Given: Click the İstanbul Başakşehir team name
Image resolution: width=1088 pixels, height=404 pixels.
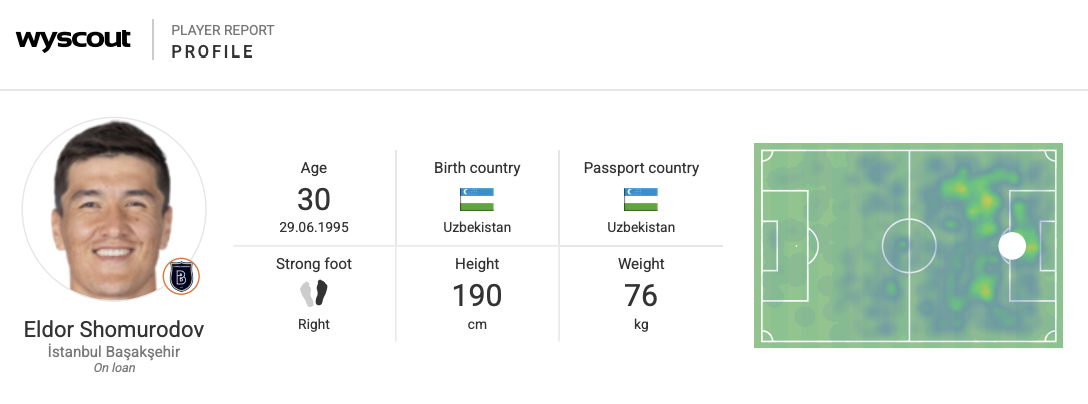Looking at the screenshot, I should (x=114, y=352).
